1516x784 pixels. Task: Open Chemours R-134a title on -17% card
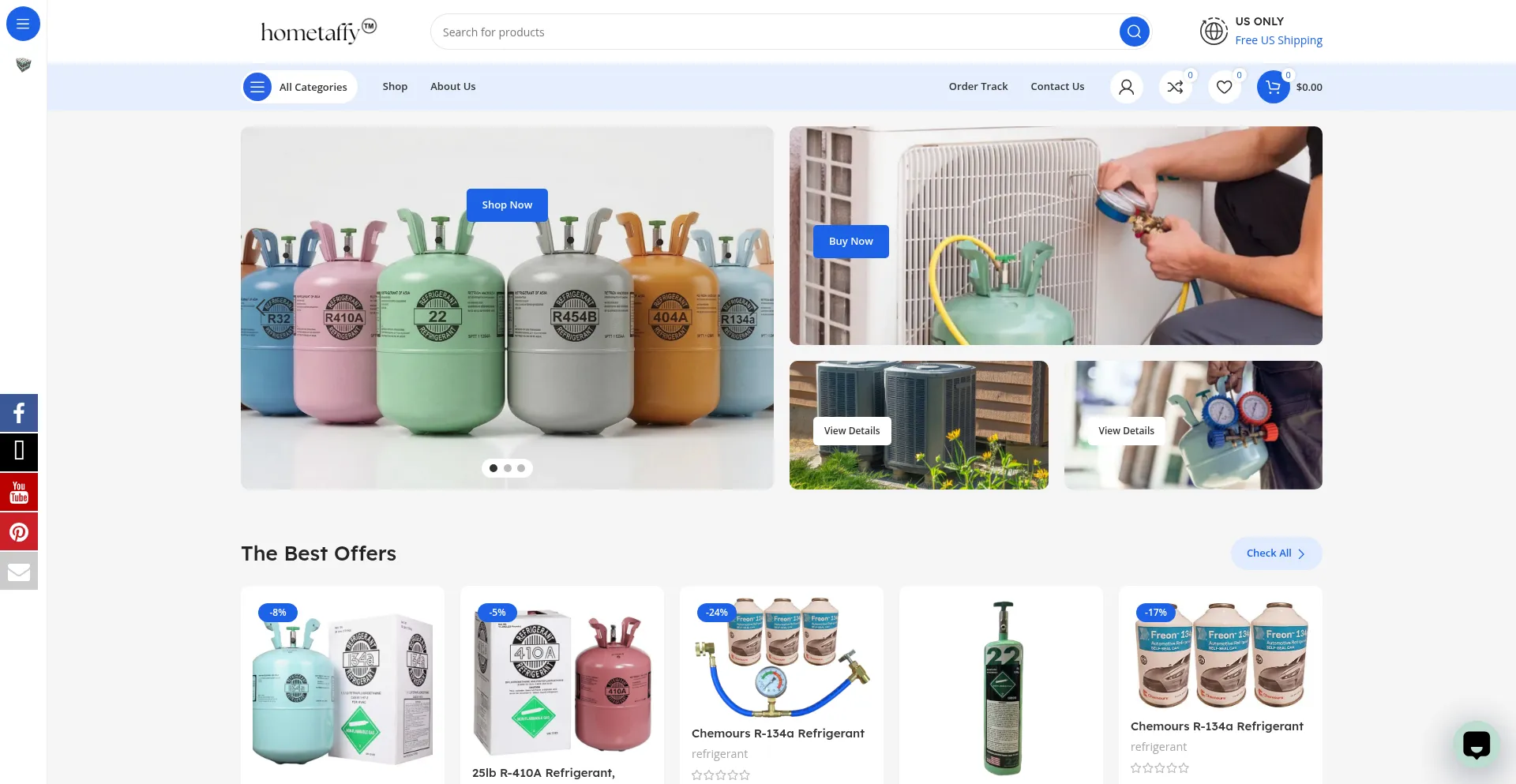point(1217,726)
